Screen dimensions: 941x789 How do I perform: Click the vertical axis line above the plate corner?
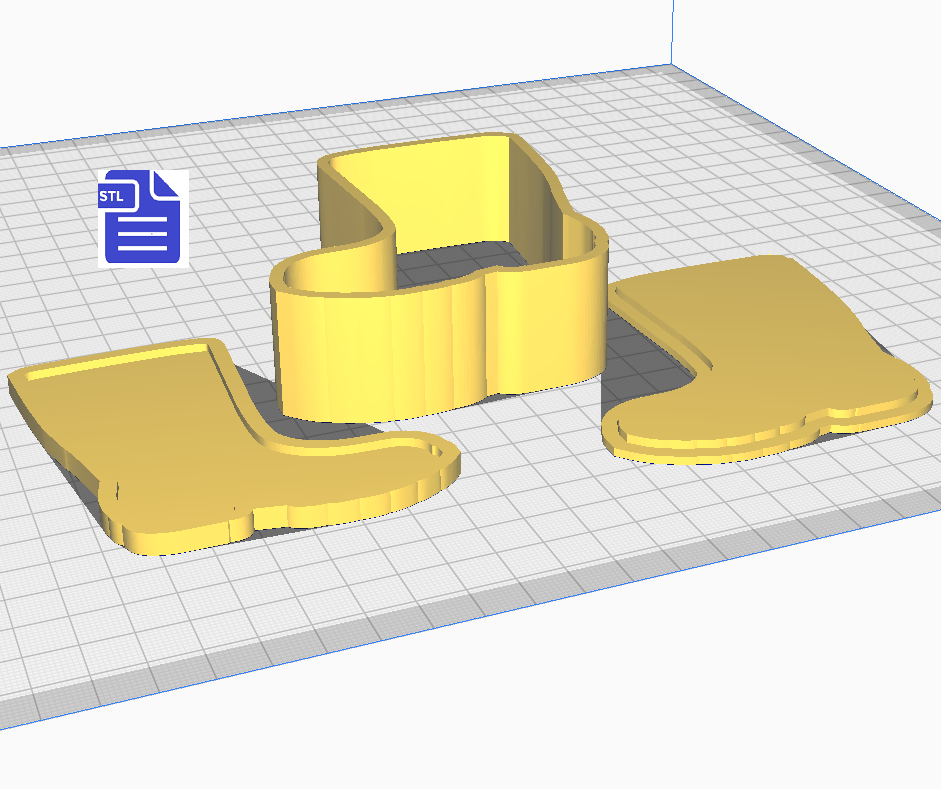[668, 30]
